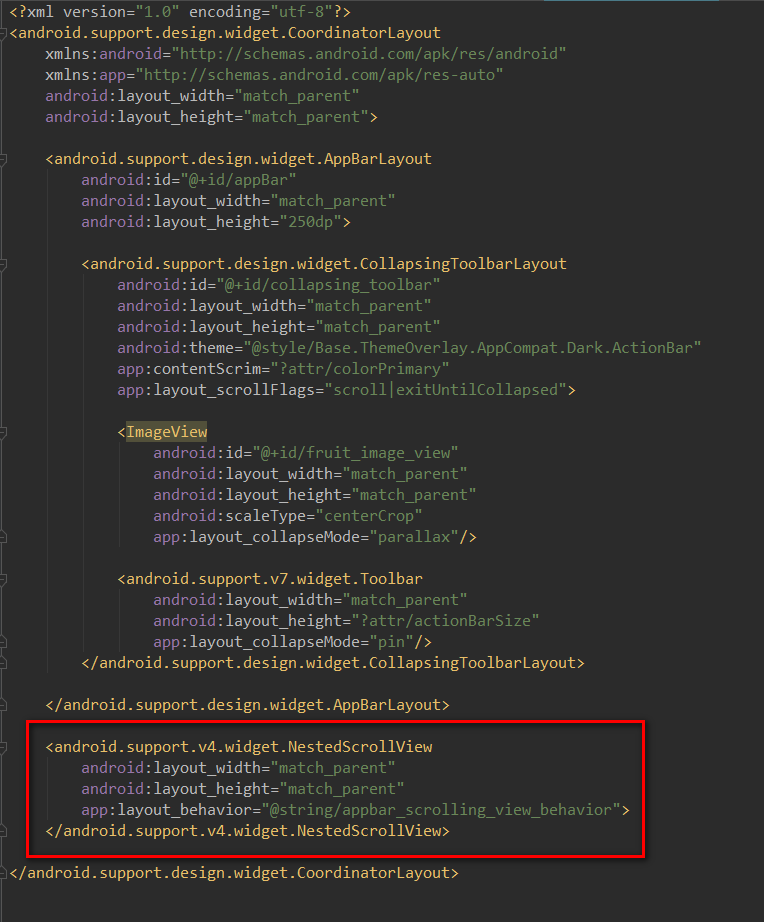Collapse the v7 Toolbar tag fold marker
The height and width of the screenshot is (922, 764).
click(3, 579)
